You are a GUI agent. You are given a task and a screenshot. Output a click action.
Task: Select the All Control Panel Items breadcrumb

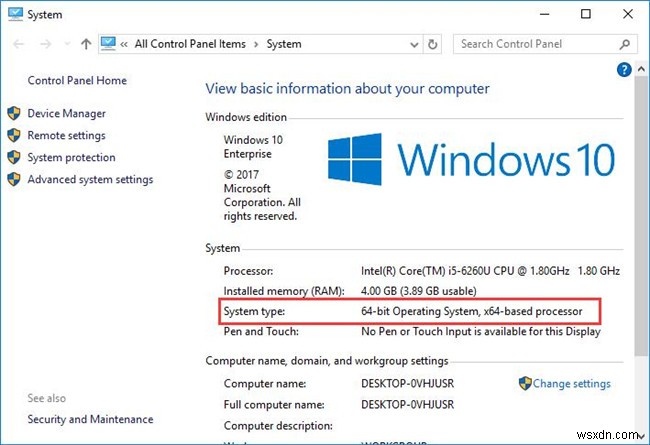(x=190, y=44)
